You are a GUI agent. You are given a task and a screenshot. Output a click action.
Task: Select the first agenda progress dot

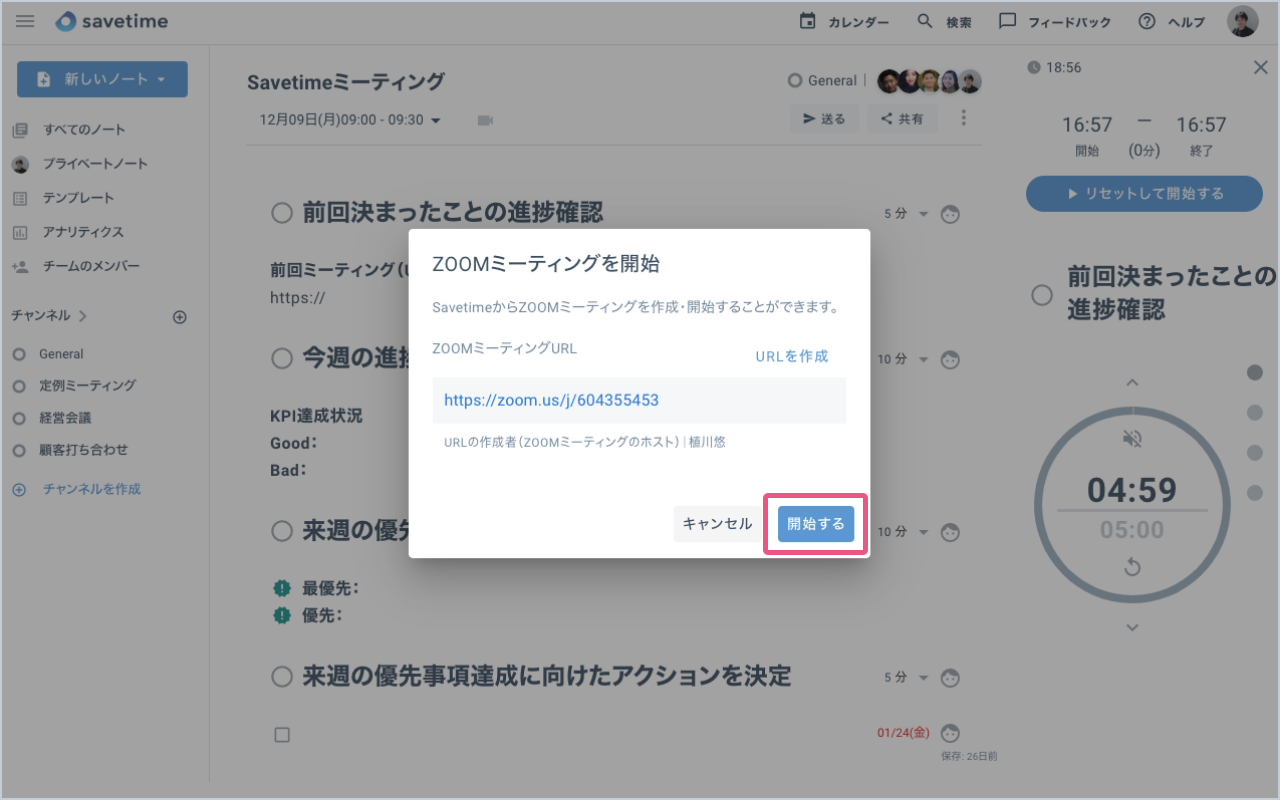pyautogui.click(x=1255, y=373)
